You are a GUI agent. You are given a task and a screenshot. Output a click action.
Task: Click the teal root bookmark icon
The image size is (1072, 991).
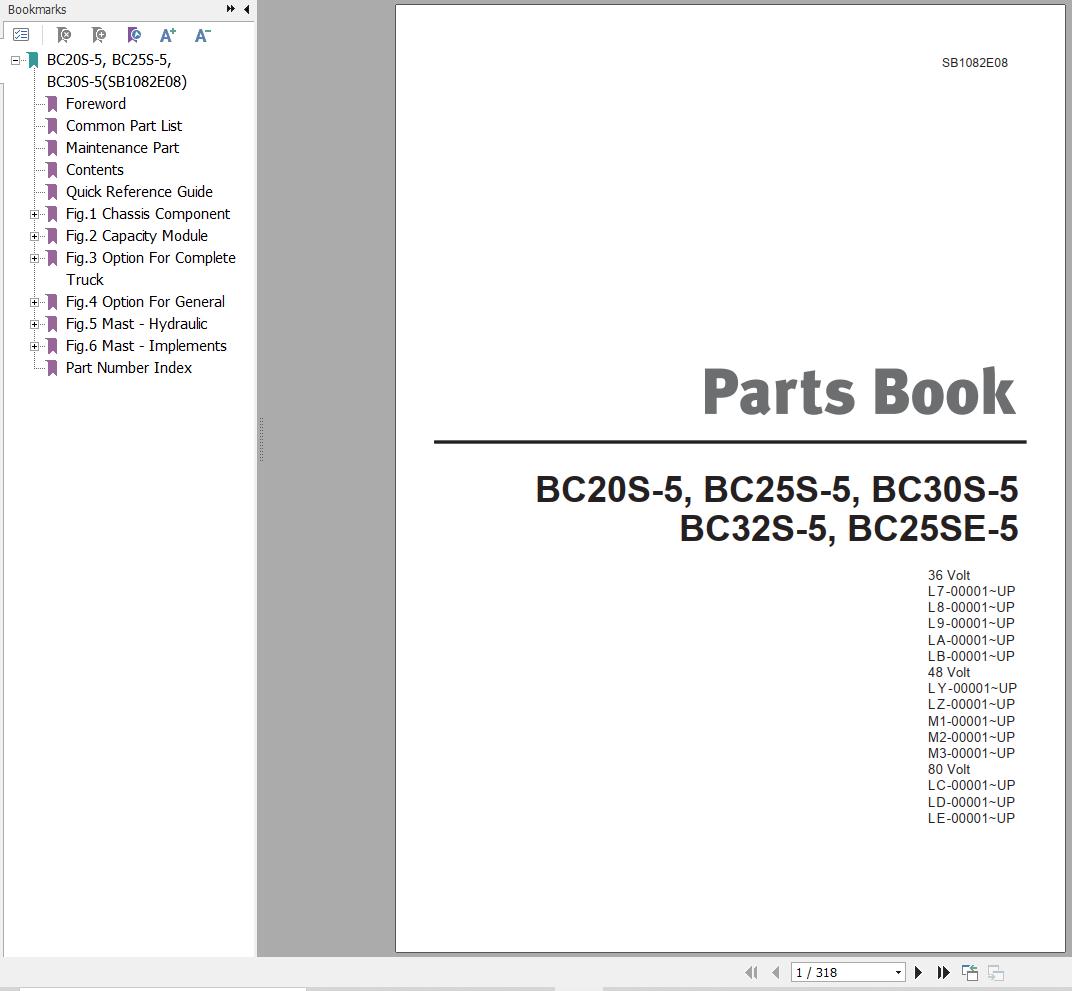(33, 60)
